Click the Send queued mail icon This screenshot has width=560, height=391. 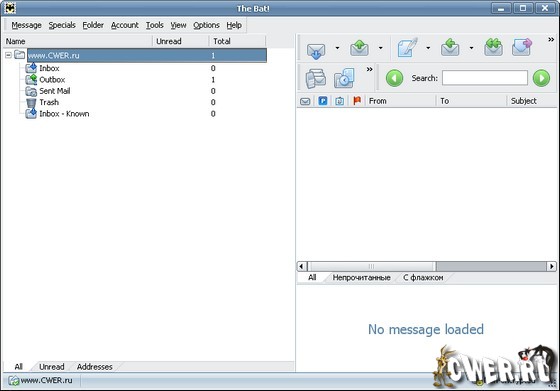359,48
